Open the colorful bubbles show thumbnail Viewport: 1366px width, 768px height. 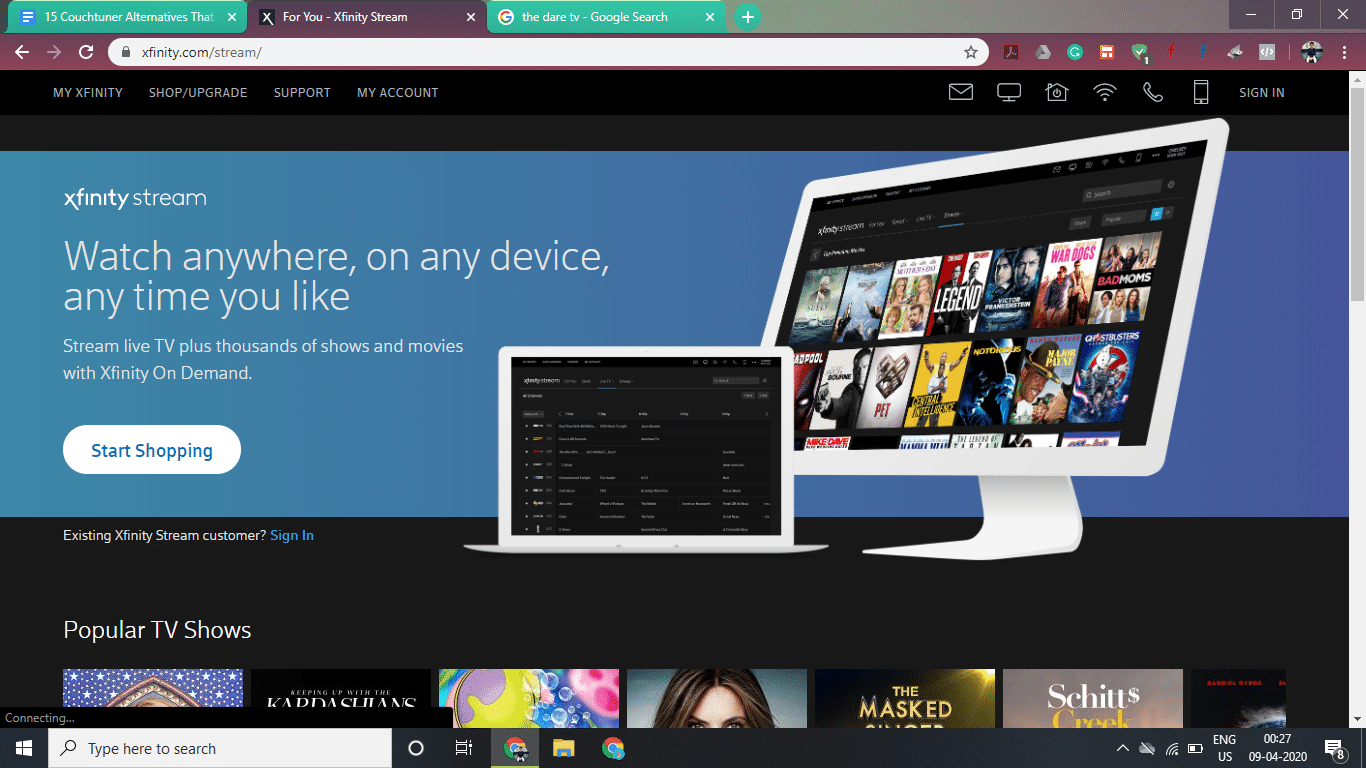tap(529, 698)
